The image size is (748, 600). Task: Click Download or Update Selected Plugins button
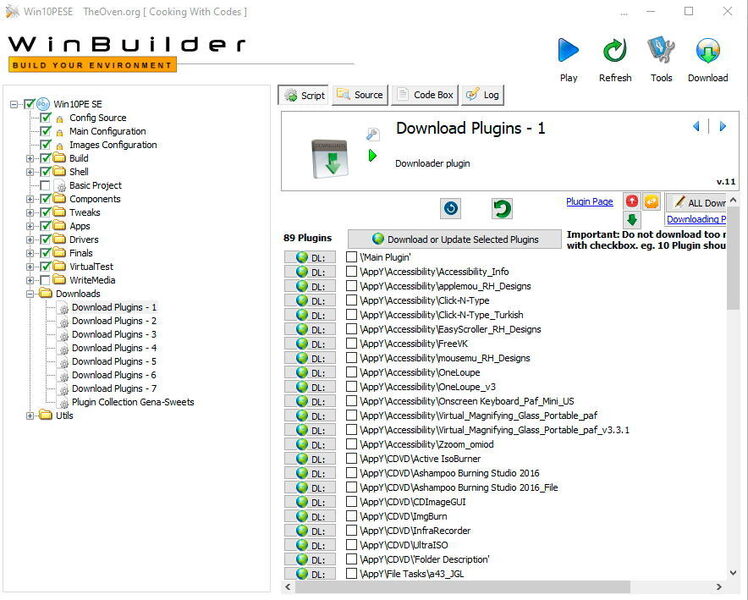point(455,239)
